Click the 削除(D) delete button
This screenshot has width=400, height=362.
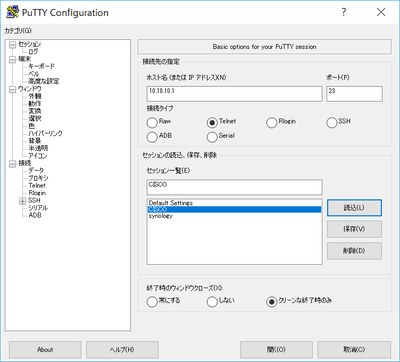354,251
